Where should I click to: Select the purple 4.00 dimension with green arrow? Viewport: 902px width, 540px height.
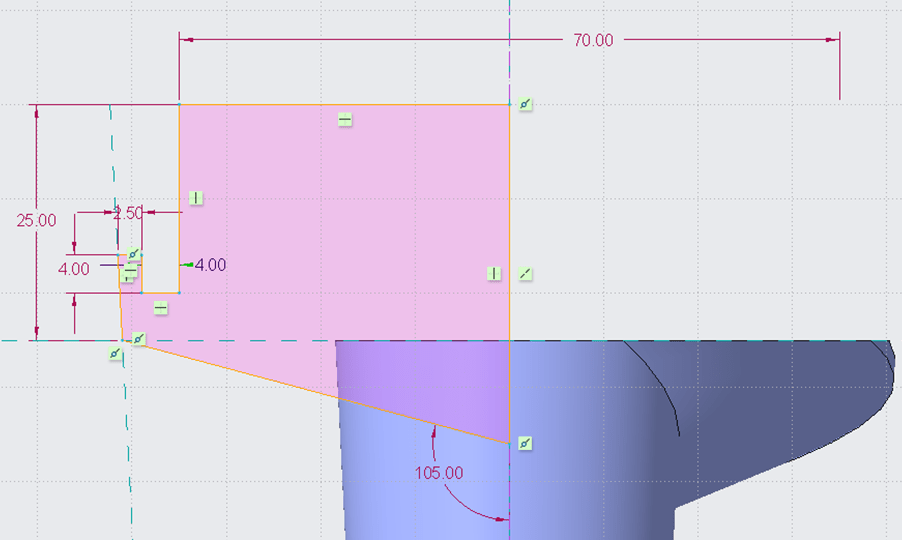209,265
